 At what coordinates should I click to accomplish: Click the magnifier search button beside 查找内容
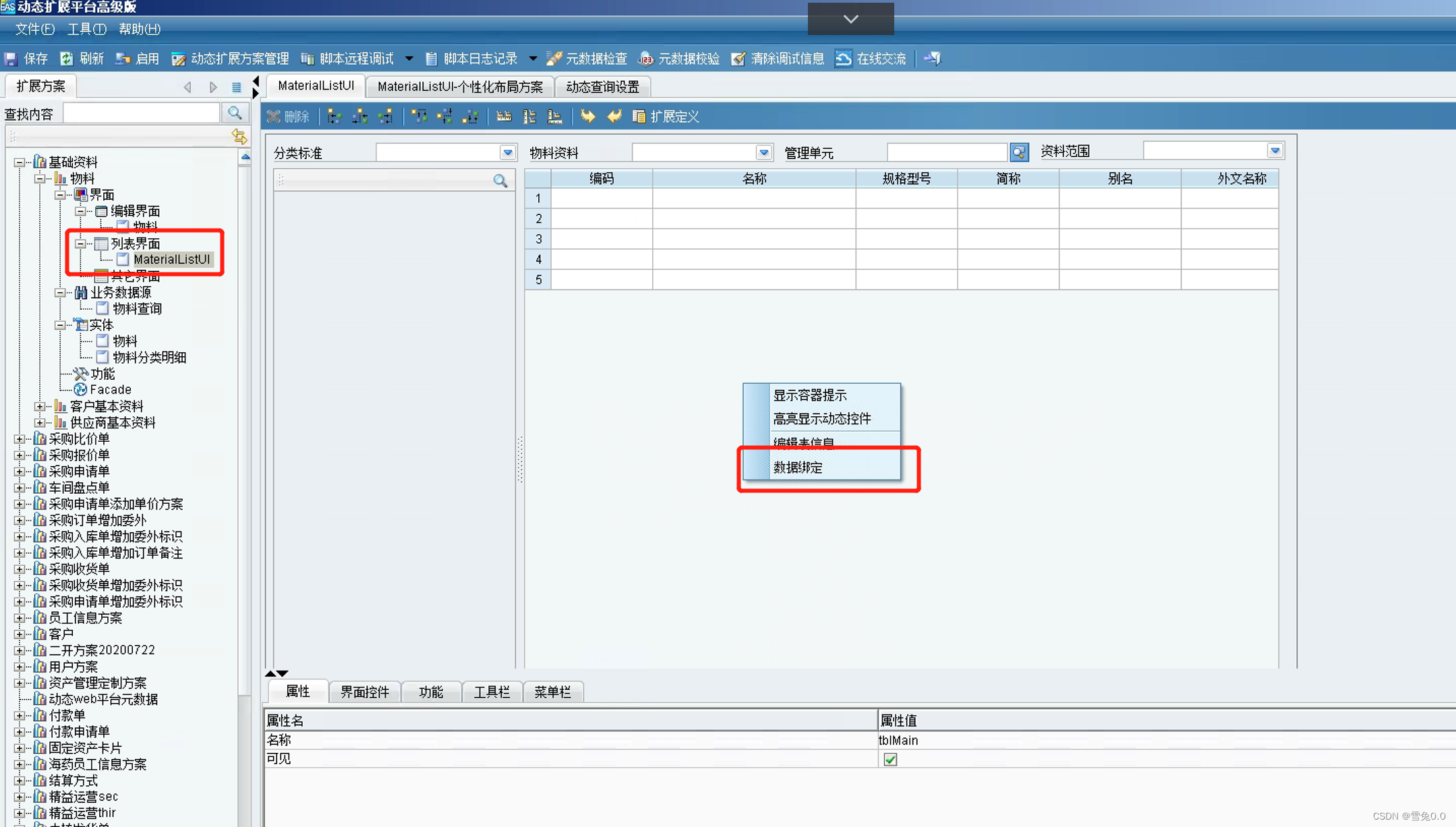(x=235, y=113)
